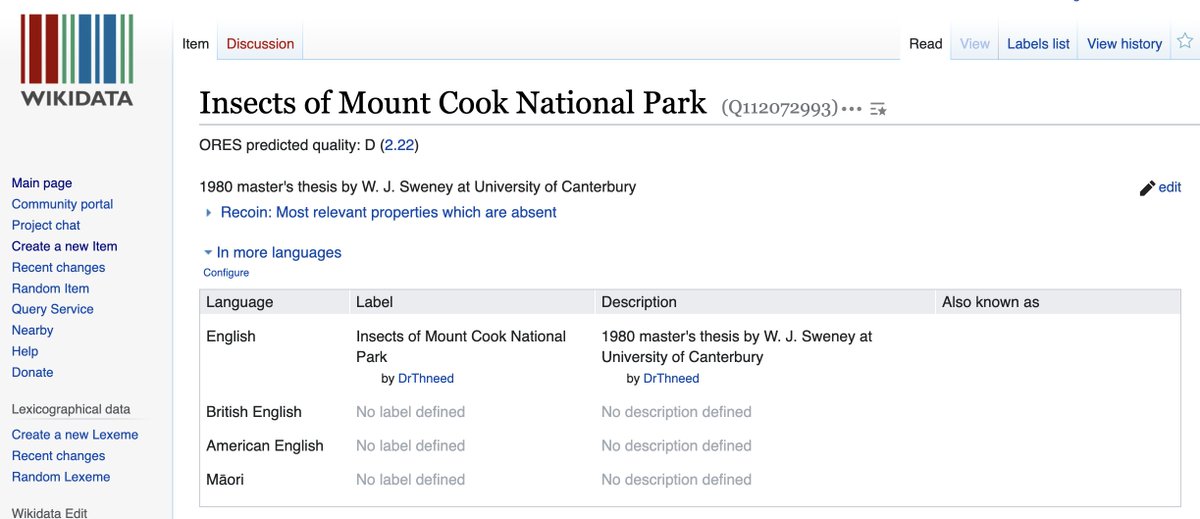Open the Query Service link

[x=52, y=309]
